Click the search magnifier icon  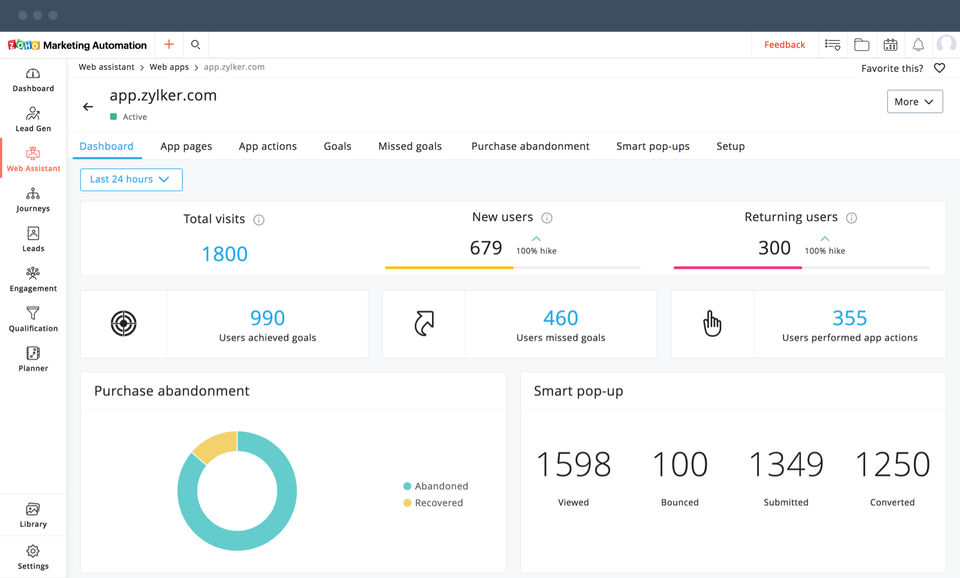click(195, 44)
